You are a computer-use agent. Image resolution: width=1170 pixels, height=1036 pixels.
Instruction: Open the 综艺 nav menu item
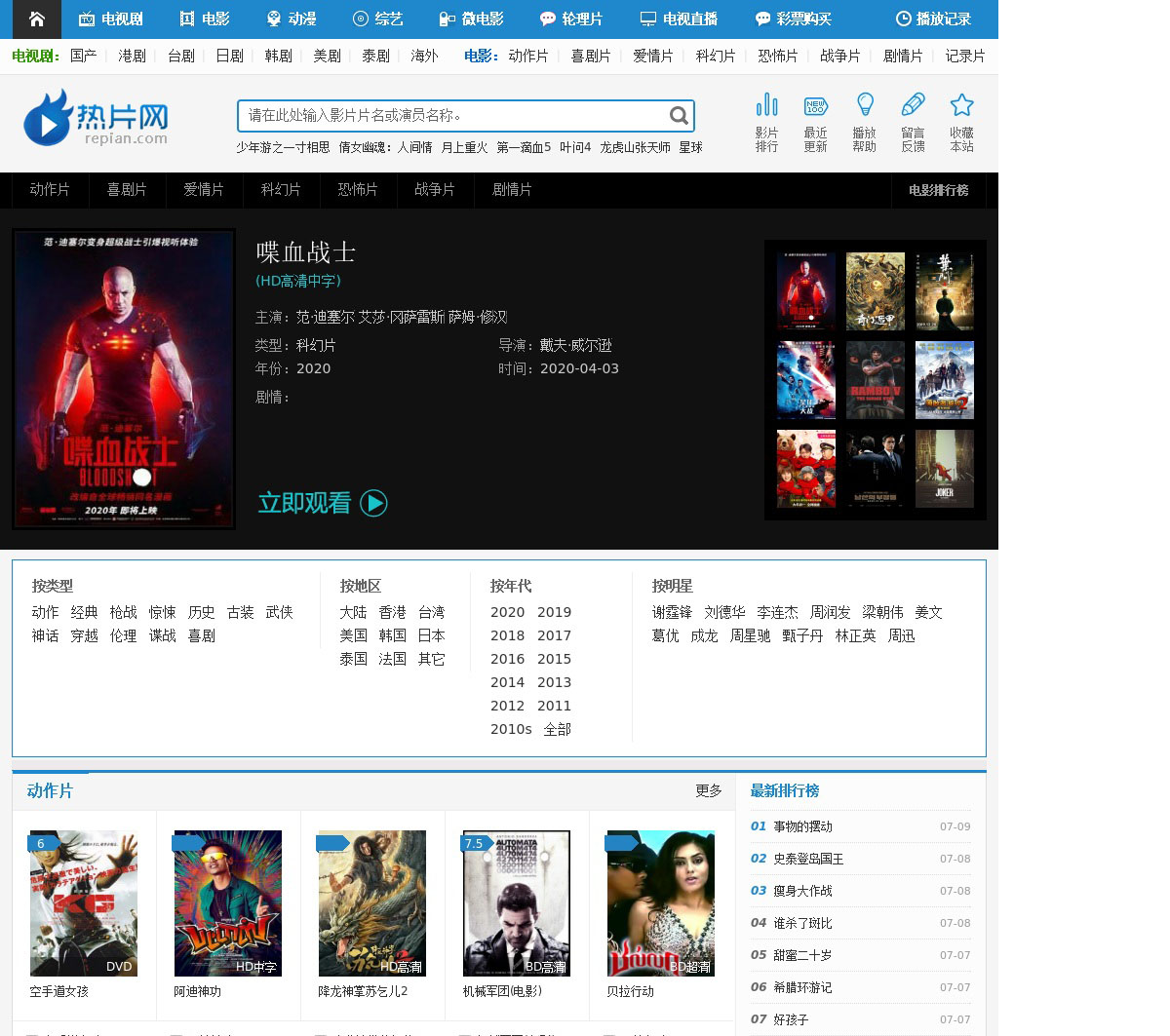tap(378, 19)
